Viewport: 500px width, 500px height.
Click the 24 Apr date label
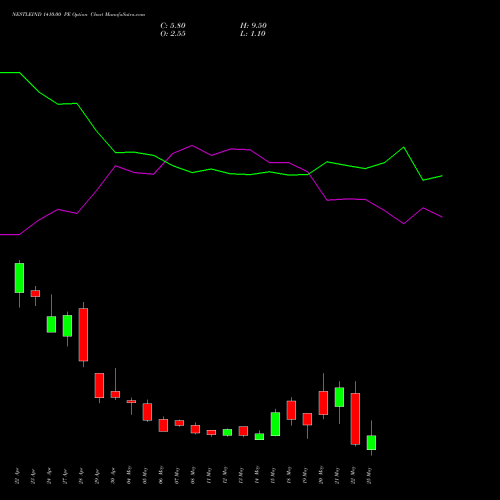coord(49,476)
